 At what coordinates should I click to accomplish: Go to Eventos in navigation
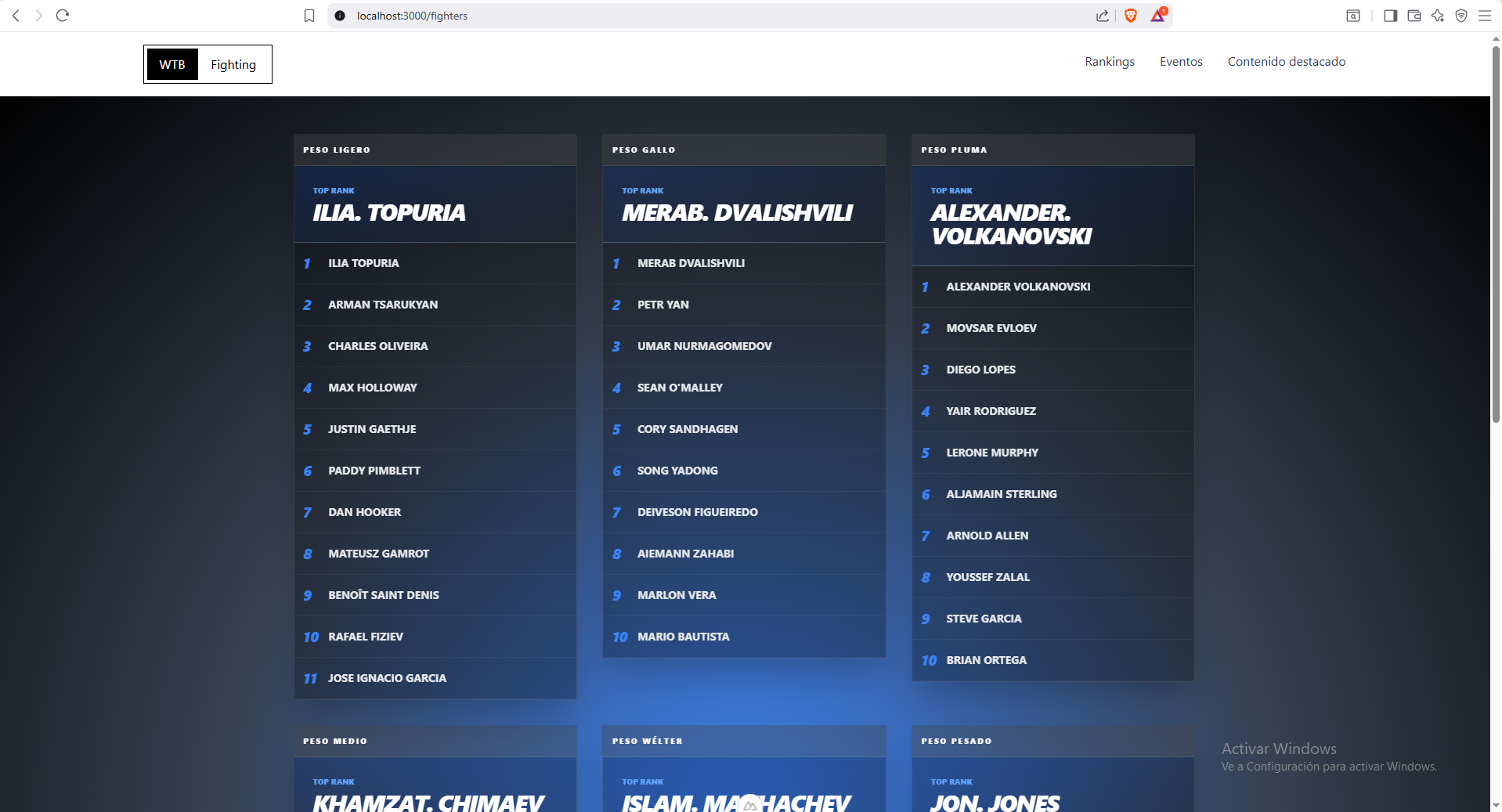point(1180,62)
